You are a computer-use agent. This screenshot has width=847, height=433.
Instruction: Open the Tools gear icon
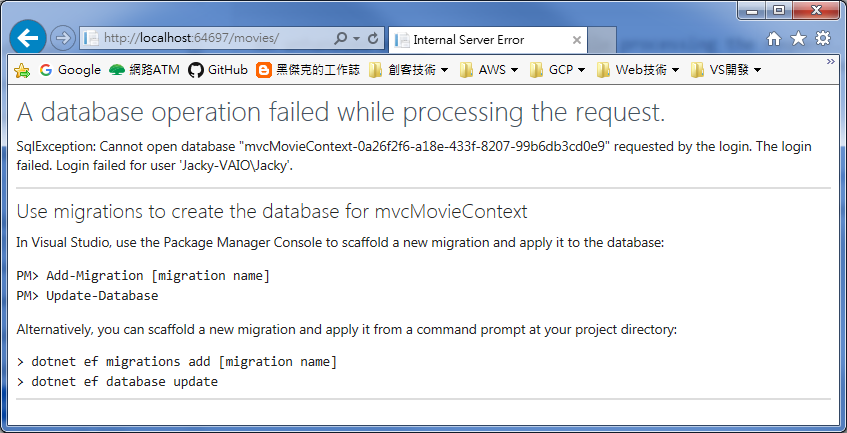[x=822, y=38]
